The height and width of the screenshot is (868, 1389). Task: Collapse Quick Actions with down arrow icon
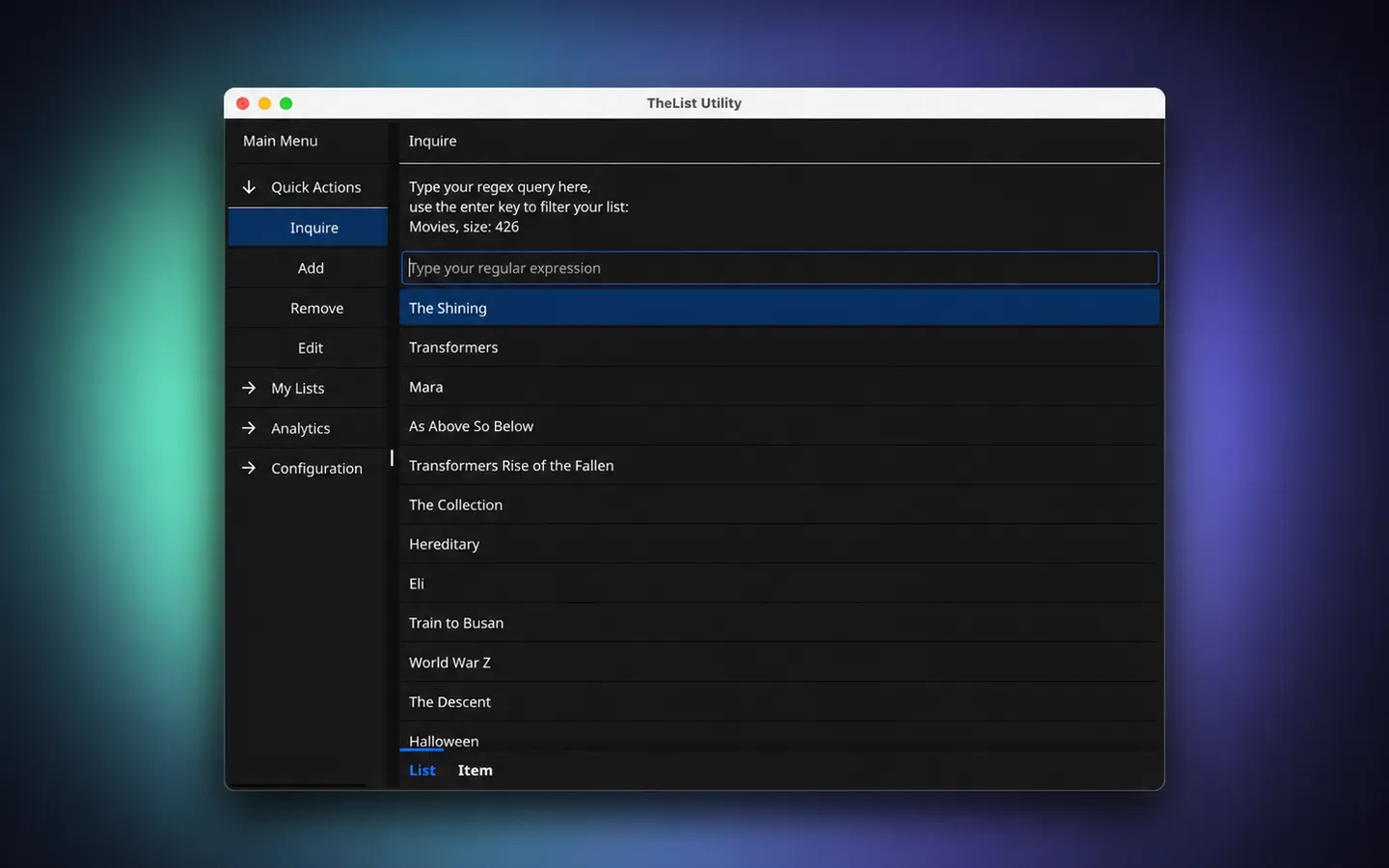[249, 187]
